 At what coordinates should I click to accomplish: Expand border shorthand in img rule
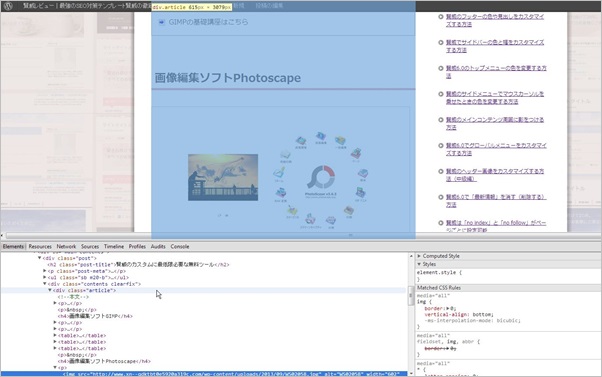coord(447,308)
